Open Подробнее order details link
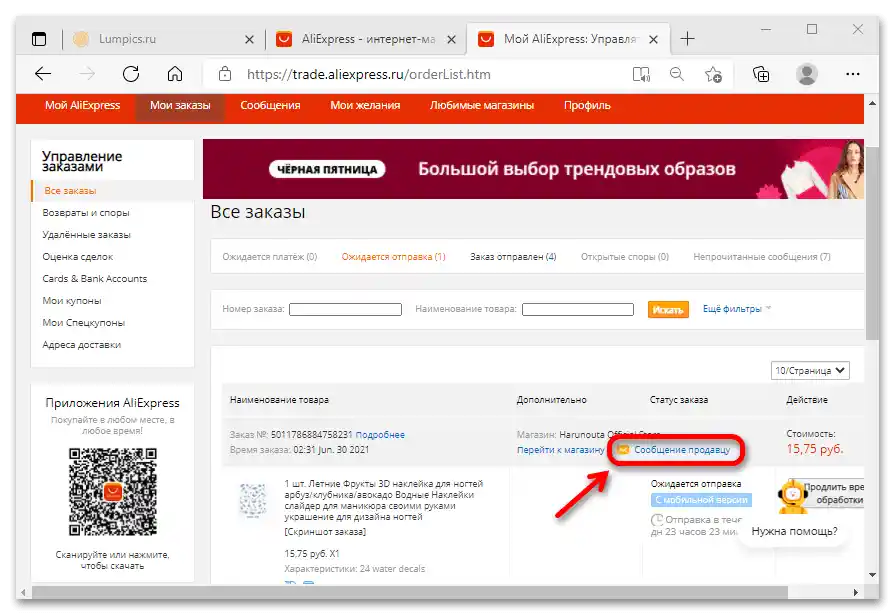 pos(380,435)
